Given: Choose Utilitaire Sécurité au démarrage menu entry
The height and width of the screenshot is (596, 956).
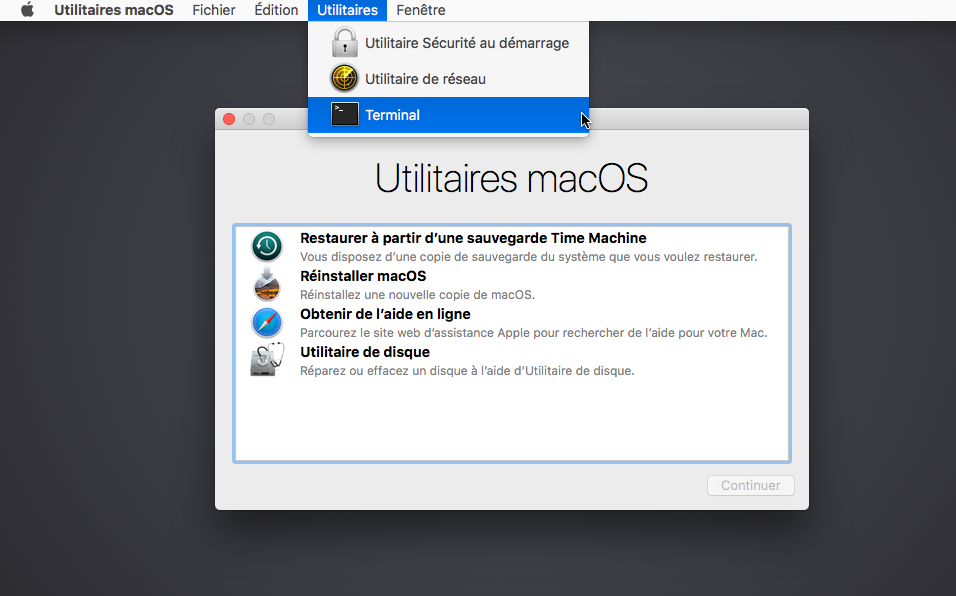Looking at the screenshot, I should click(x=448, y=43).
